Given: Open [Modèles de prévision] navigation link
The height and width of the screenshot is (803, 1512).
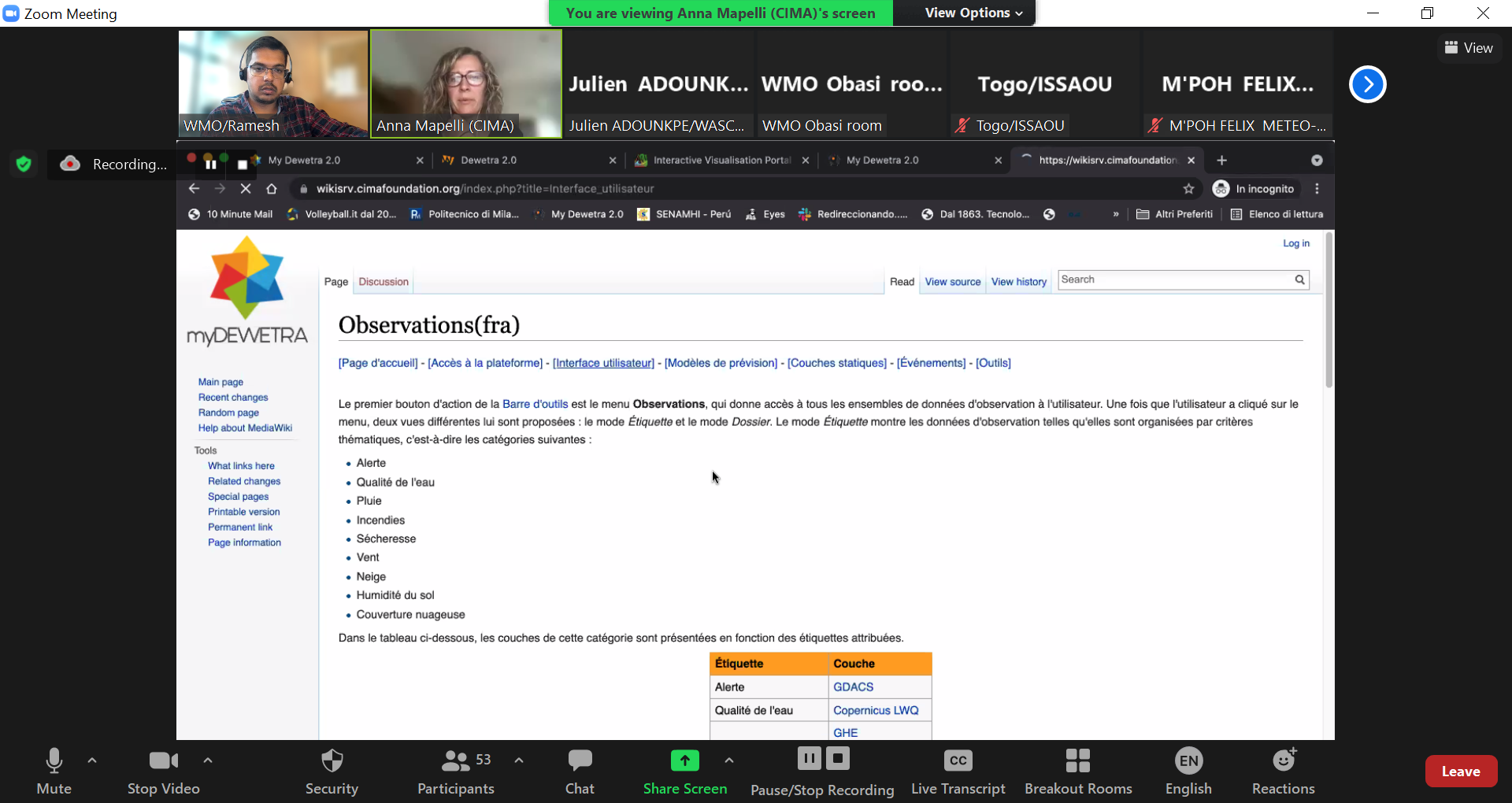Looking at the screenshot, I should pos(721,363).
